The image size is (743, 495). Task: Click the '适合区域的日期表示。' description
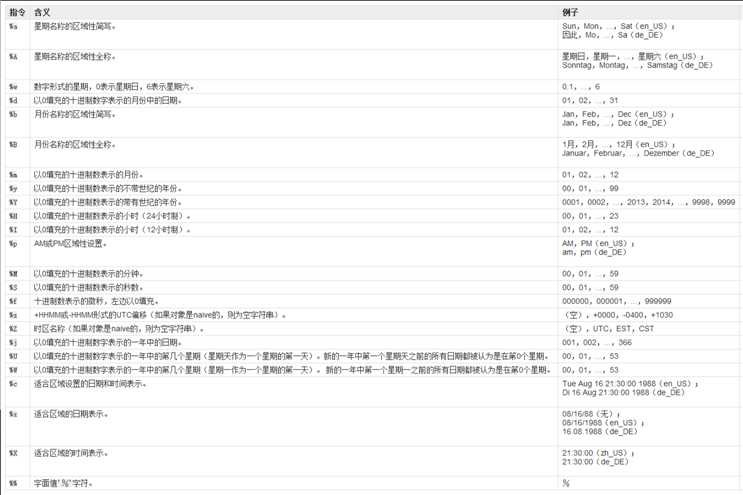(x=71, y=414)
